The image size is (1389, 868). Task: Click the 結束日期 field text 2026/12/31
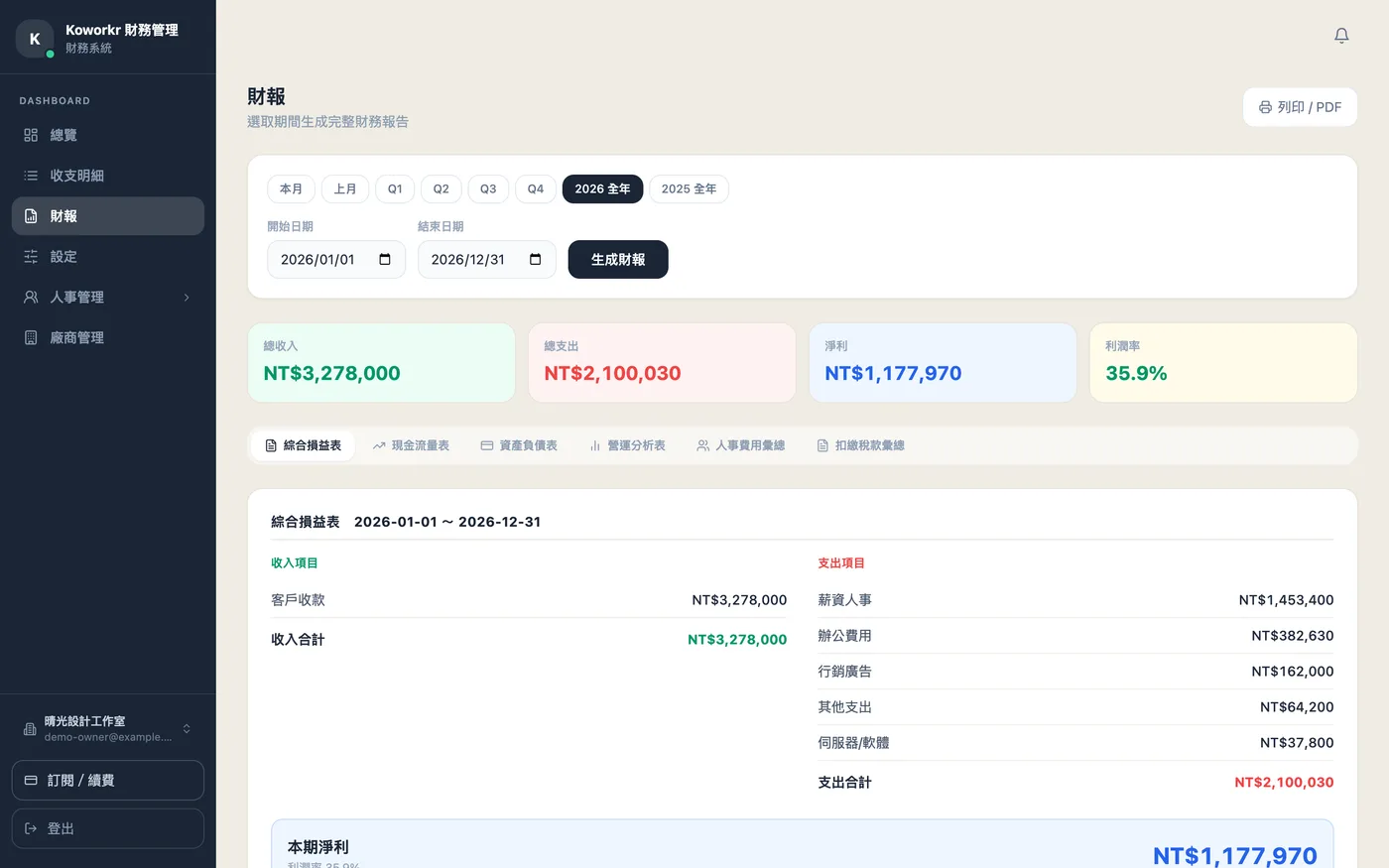tap(468, 260)
